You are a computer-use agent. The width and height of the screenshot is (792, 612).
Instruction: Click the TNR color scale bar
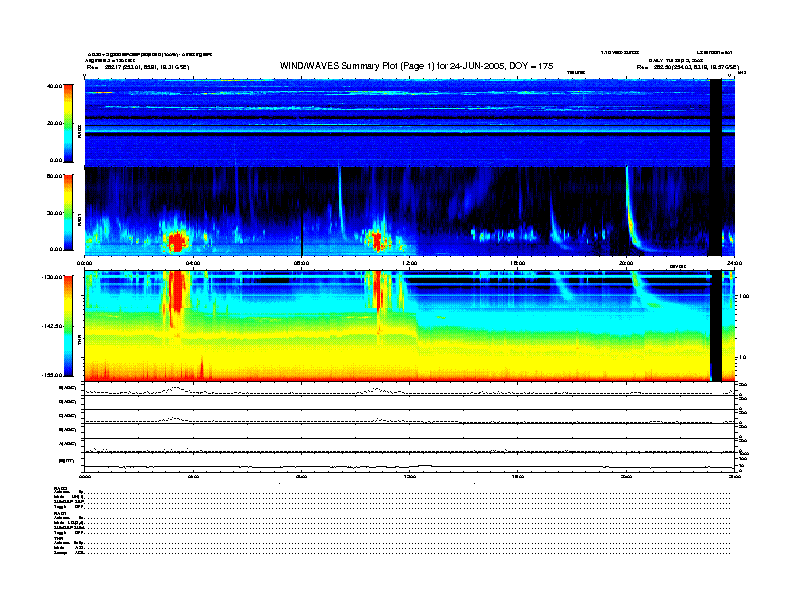(x=68, y=326)
